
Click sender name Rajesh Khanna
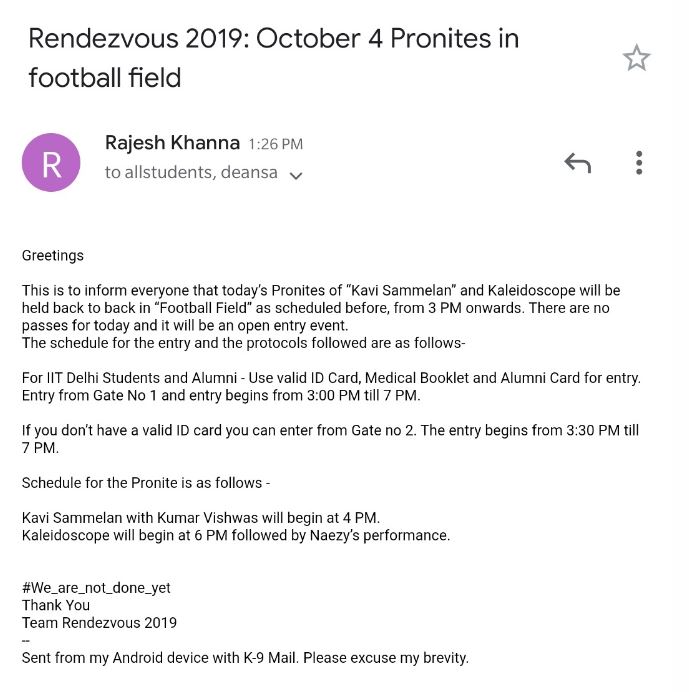tap(172, 143)
